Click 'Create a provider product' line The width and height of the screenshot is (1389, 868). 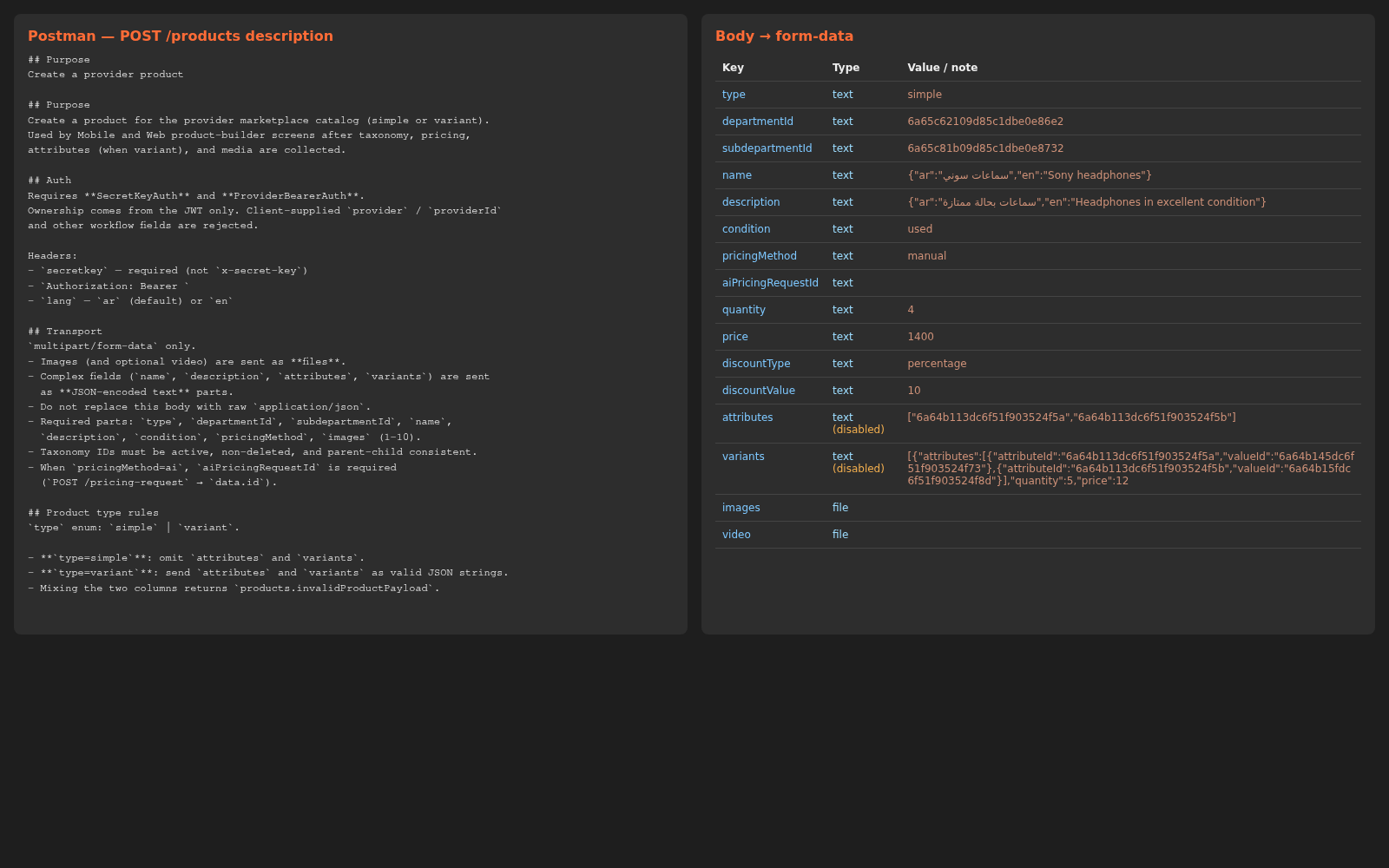pos(105,75)
